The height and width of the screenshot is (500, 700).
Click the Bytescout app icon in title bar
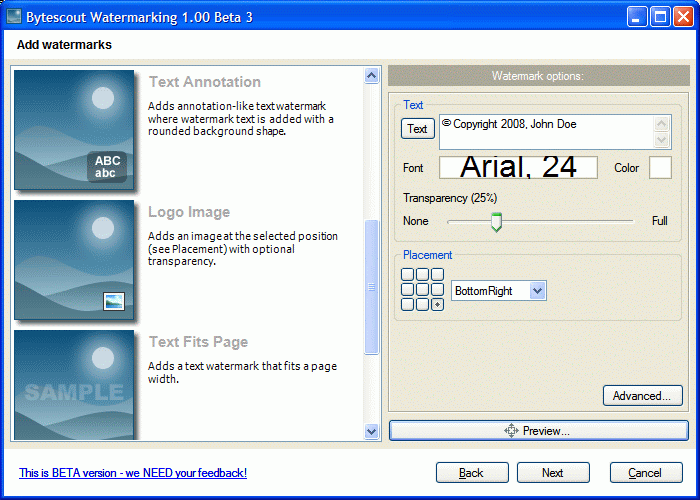[x=14, y=17]
